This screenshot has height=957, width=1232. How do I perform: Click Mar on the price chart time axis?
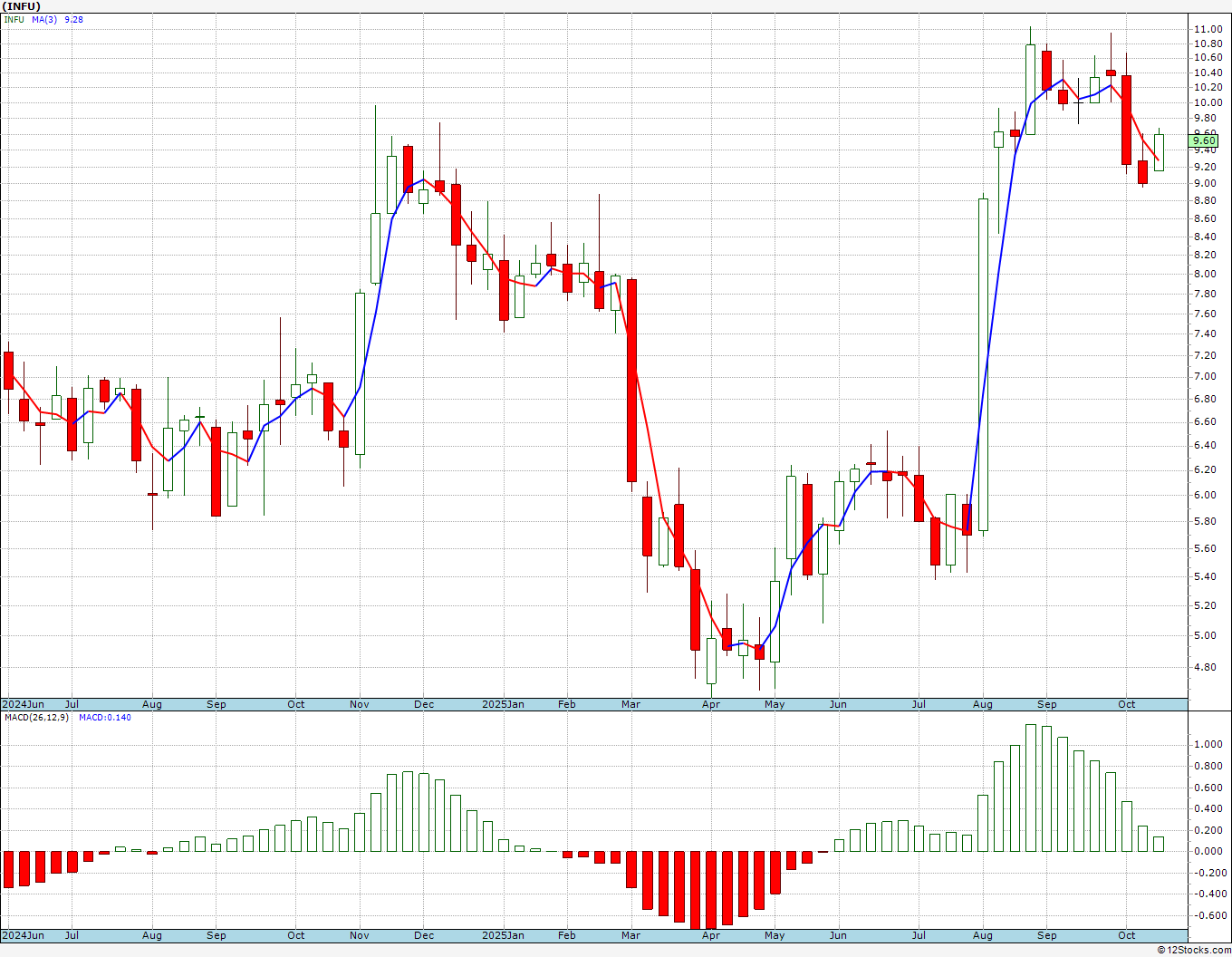tap(630, 704)
